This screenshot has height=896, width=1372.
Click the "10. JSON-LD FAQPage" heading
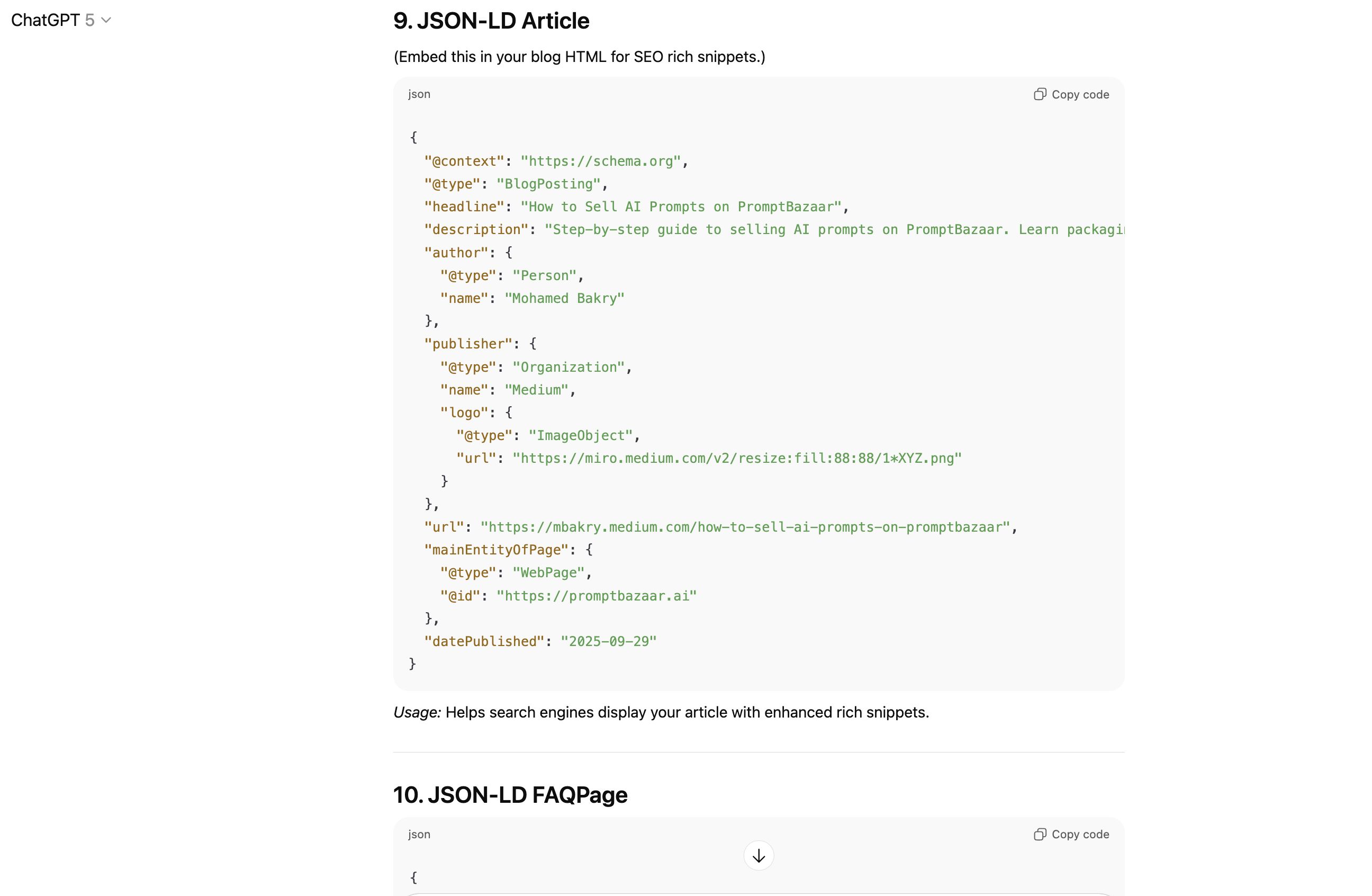[510, 794]
